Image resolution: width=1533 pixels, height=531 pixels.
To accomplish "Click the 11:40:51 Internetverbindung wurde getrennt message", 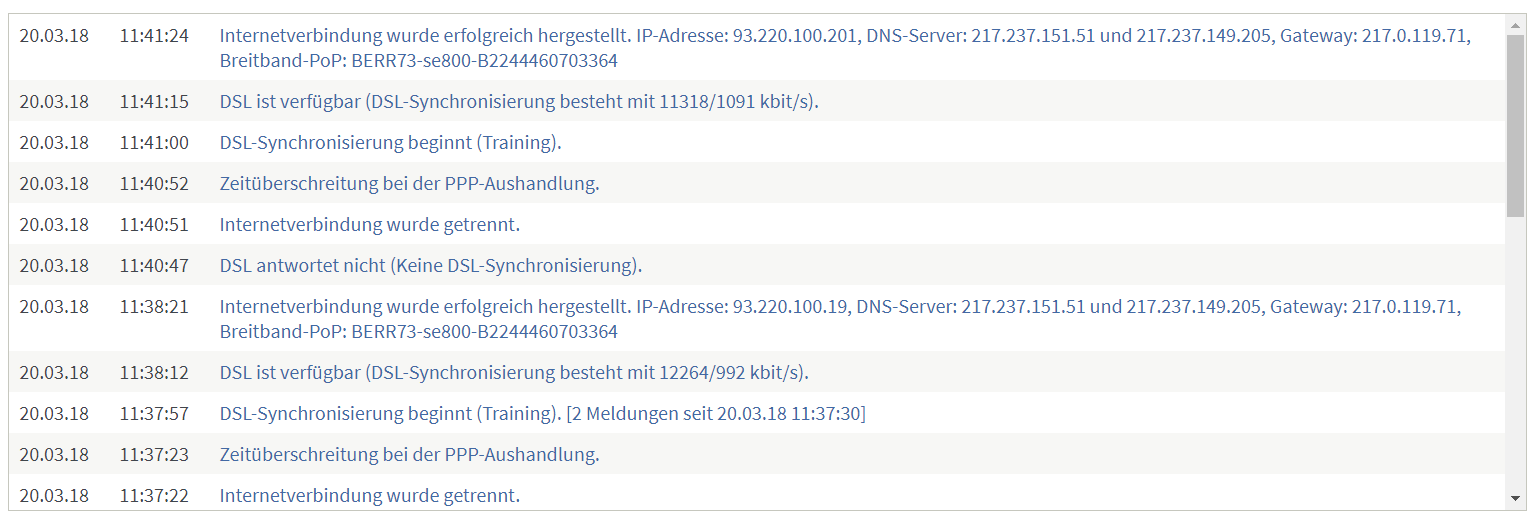I will tap(369, 224).
